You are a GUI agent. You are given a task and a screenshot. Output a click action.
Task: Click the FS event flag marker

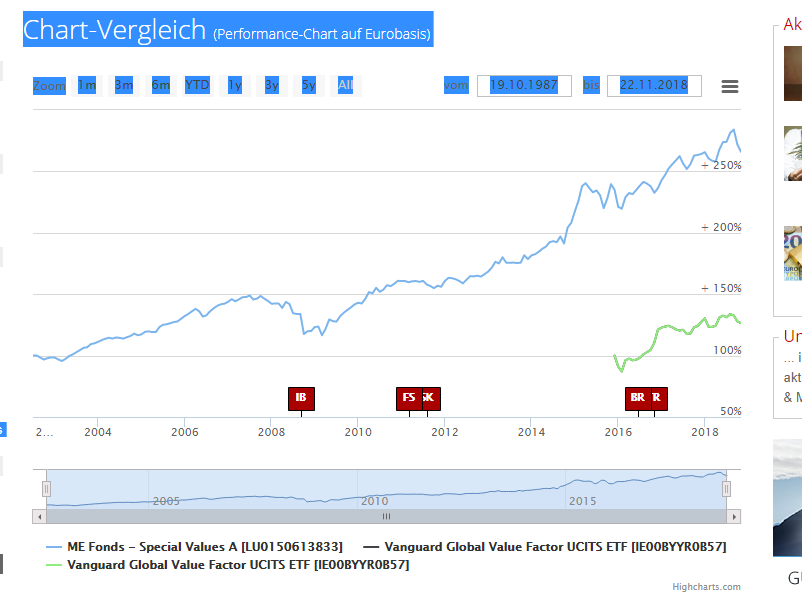pos(409,399)
